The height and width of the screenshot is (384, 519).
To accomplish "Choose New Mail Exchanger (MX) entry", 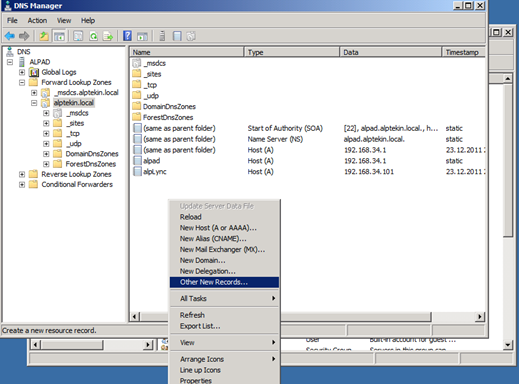I will [x=224, y=249].
